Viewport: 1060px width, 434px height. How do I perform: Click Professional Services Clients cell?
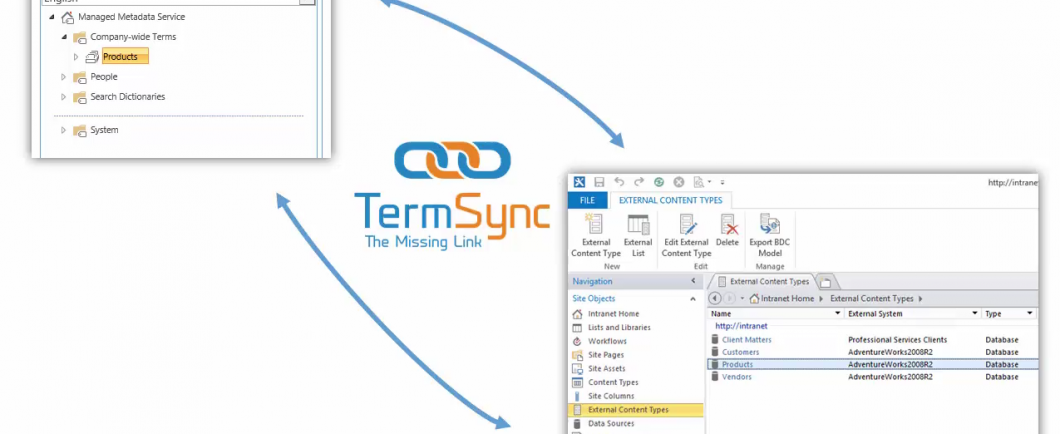tap(897, 340)
